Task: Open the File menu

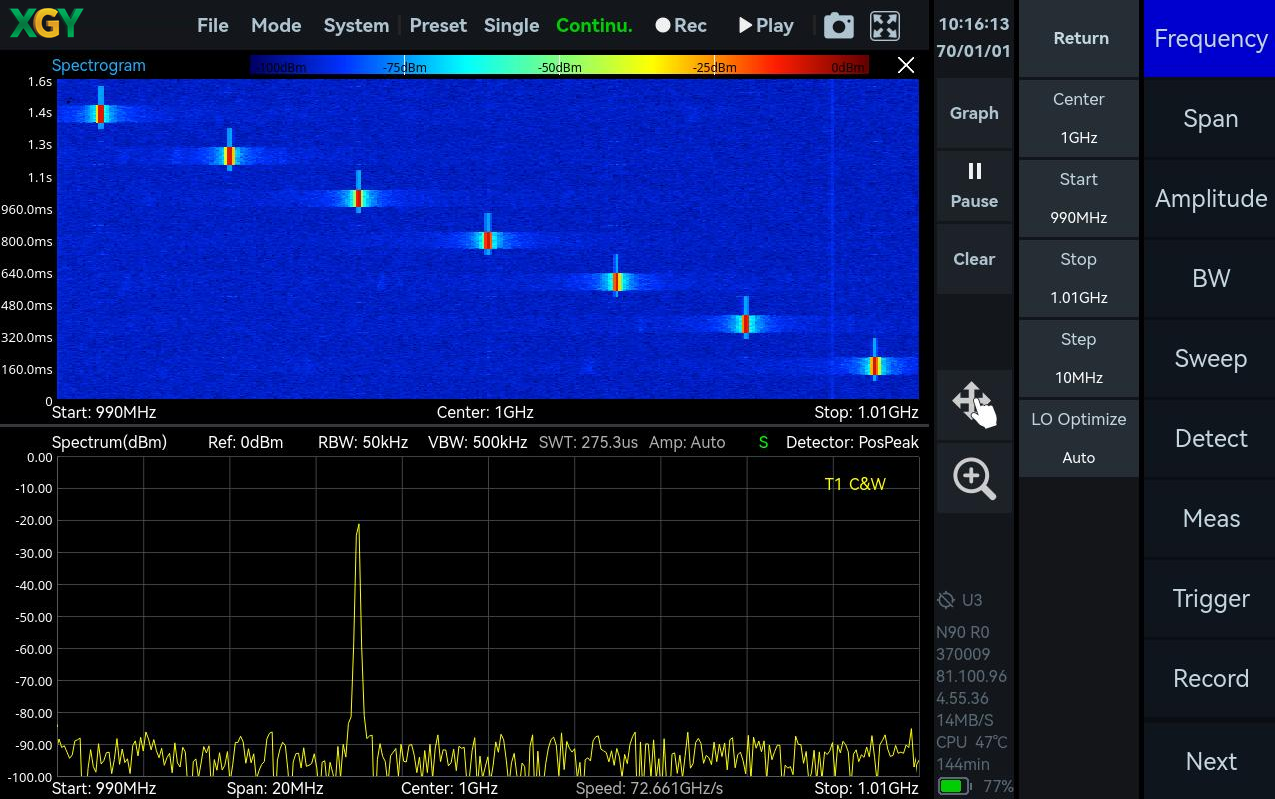Action: click(213, 26)
